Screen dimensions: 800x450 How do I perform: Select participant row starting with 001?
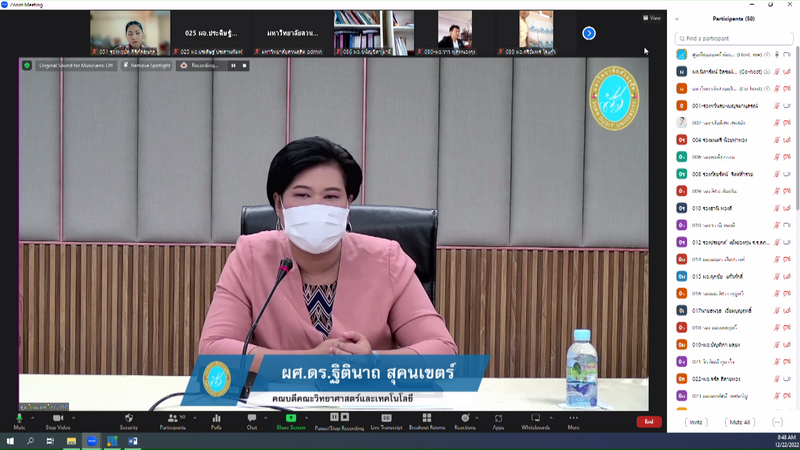pyautogui.click(x=734, y=106)
